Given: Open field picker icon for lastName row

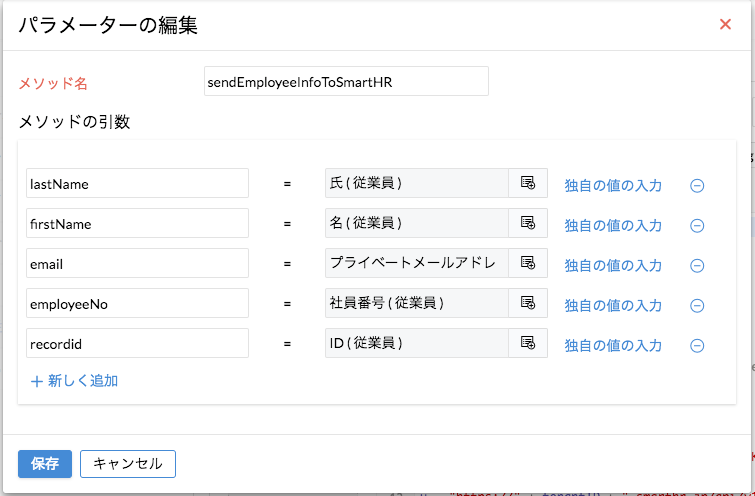Looking at the screenshot, I should 528,183.
